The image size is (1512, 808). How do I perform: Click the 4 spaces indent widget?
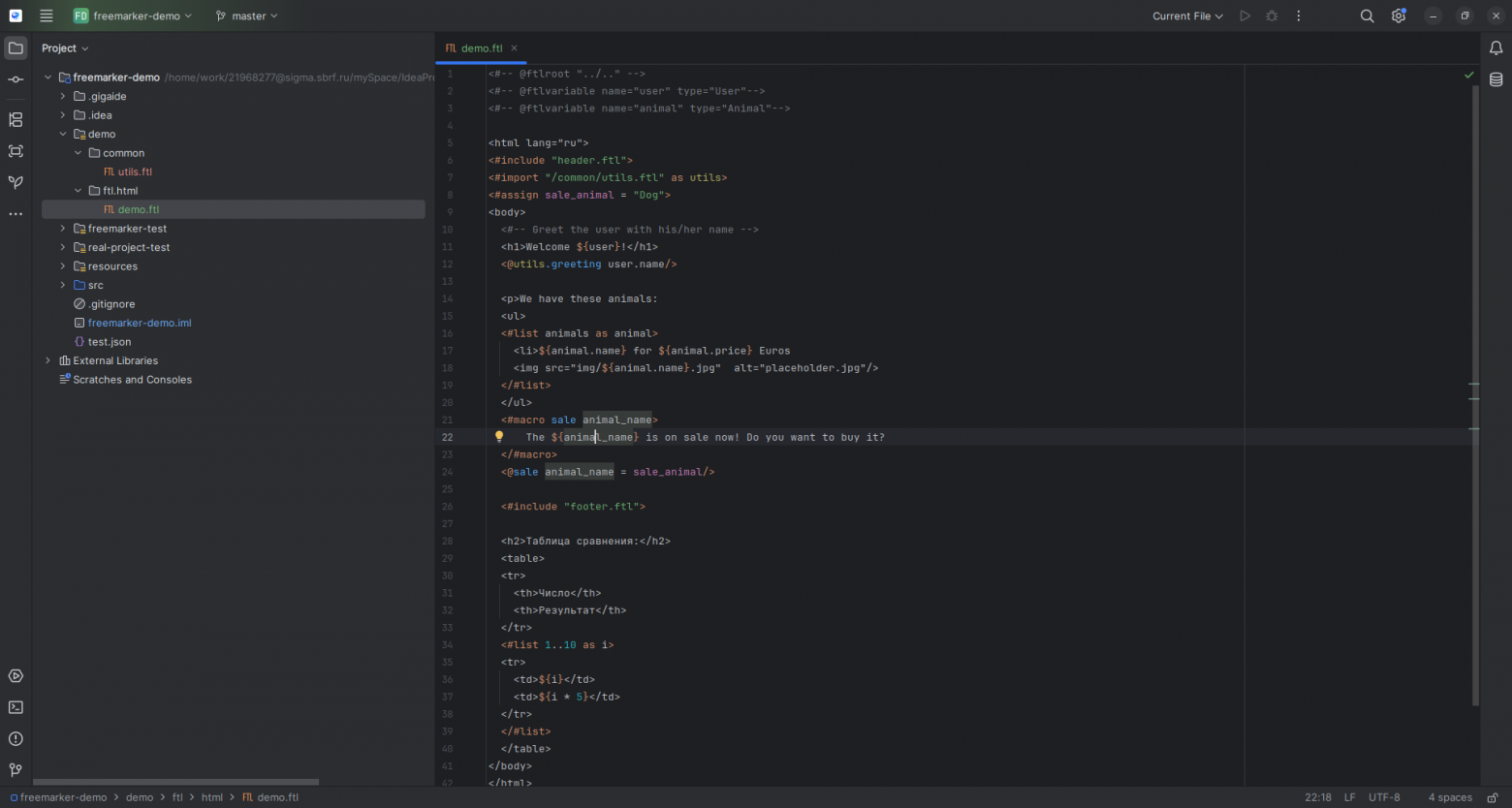click(1450, 797)
